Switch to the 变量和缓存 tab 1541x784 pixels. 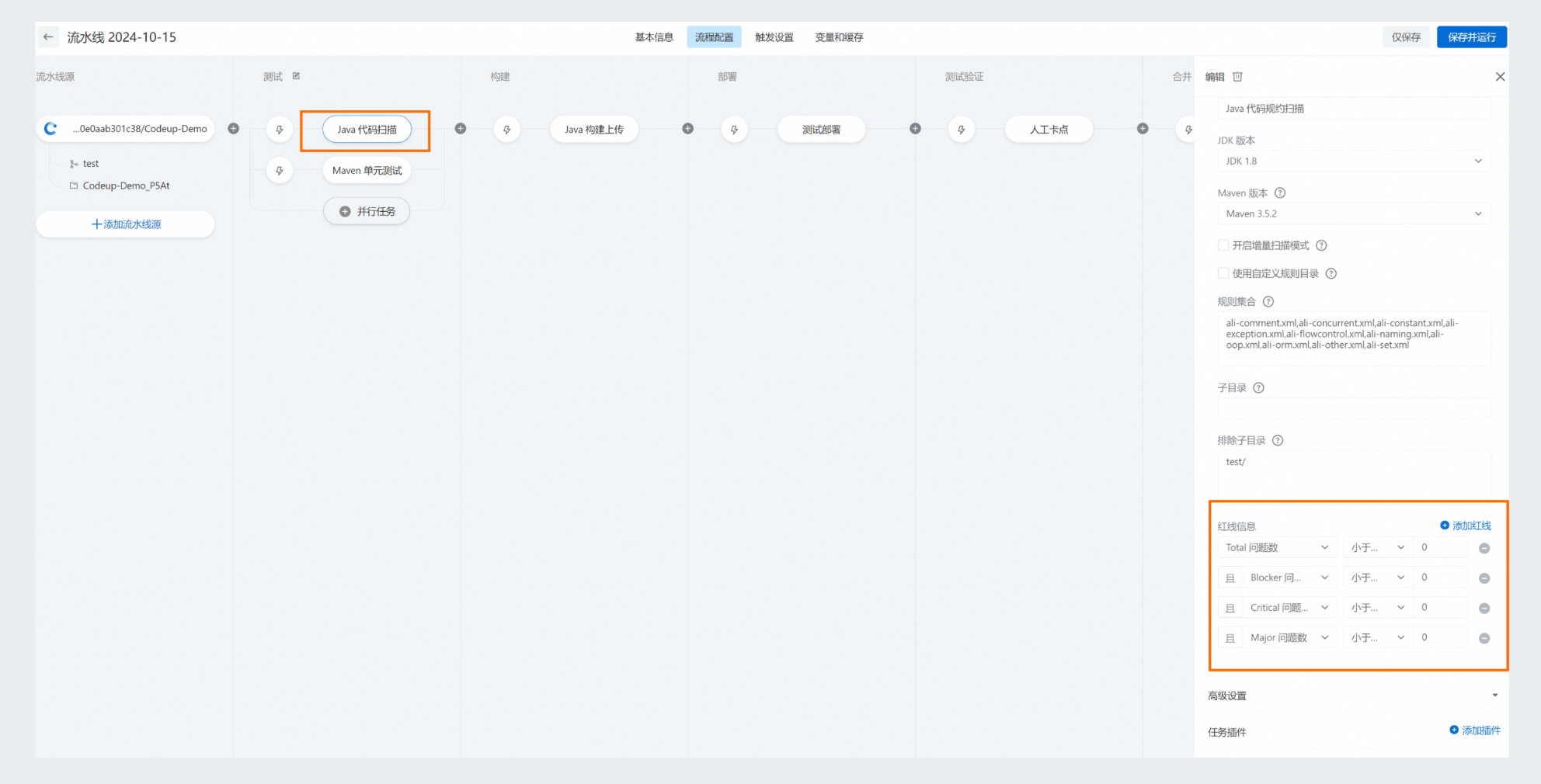839,37
